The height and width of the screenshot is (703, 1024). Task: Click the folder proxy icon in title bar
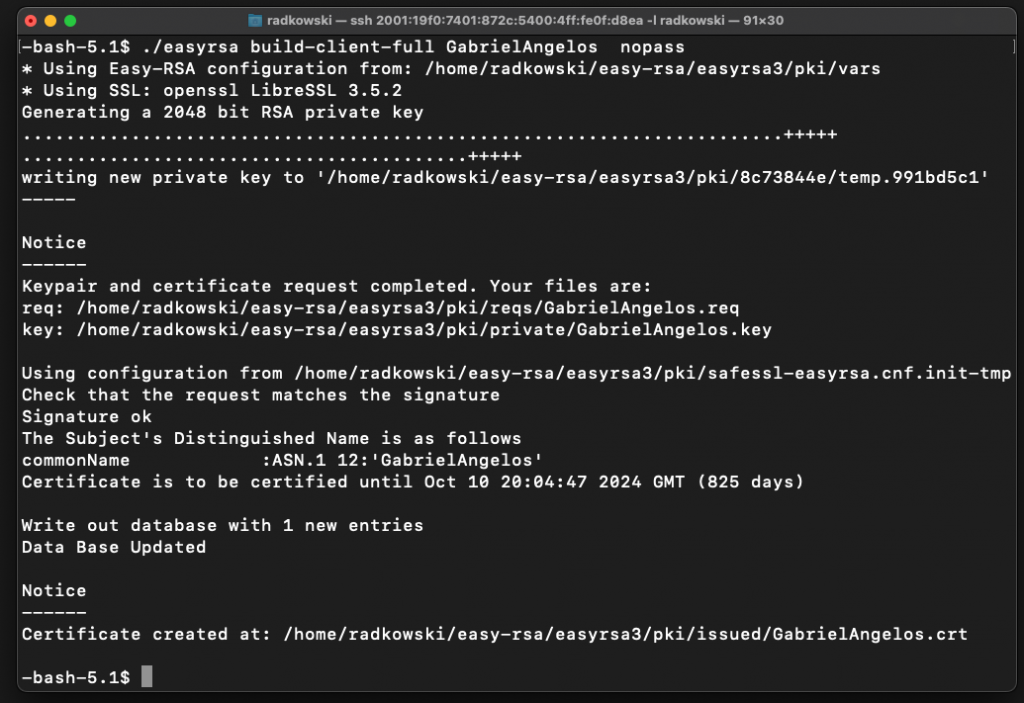tap(255, 20)
